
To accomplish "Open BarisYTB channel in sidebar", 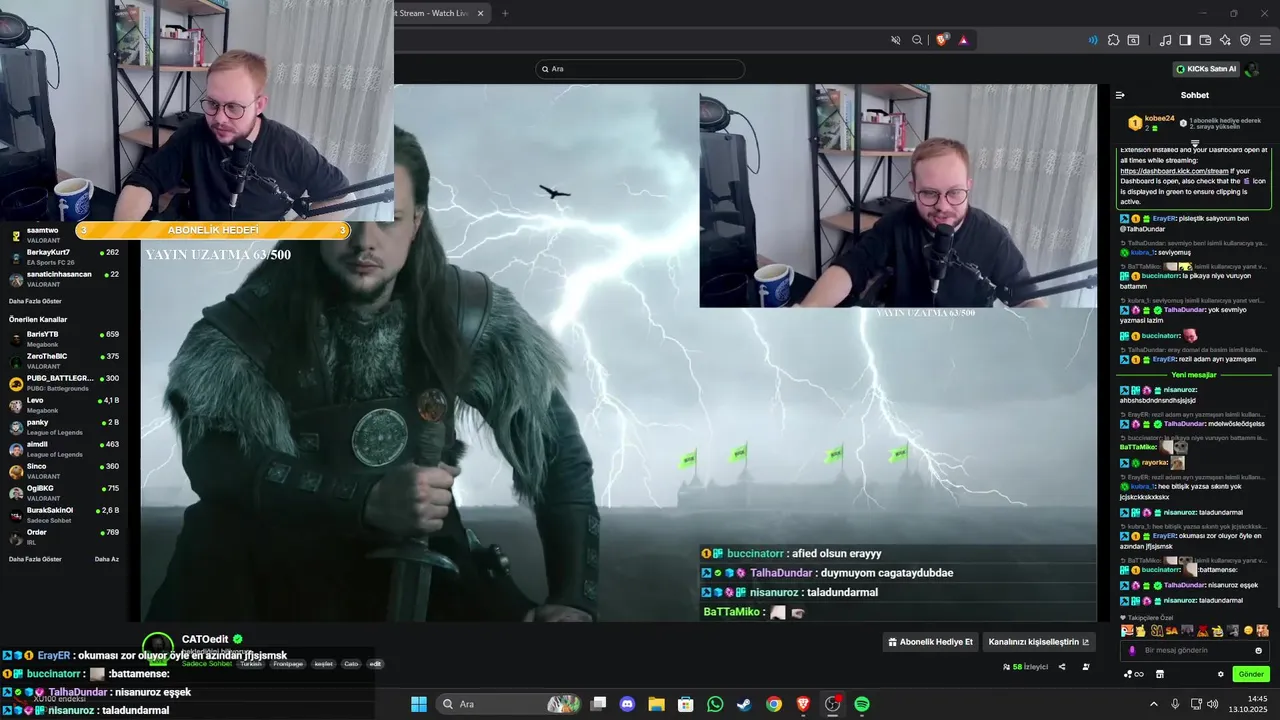I will [64, 339].
